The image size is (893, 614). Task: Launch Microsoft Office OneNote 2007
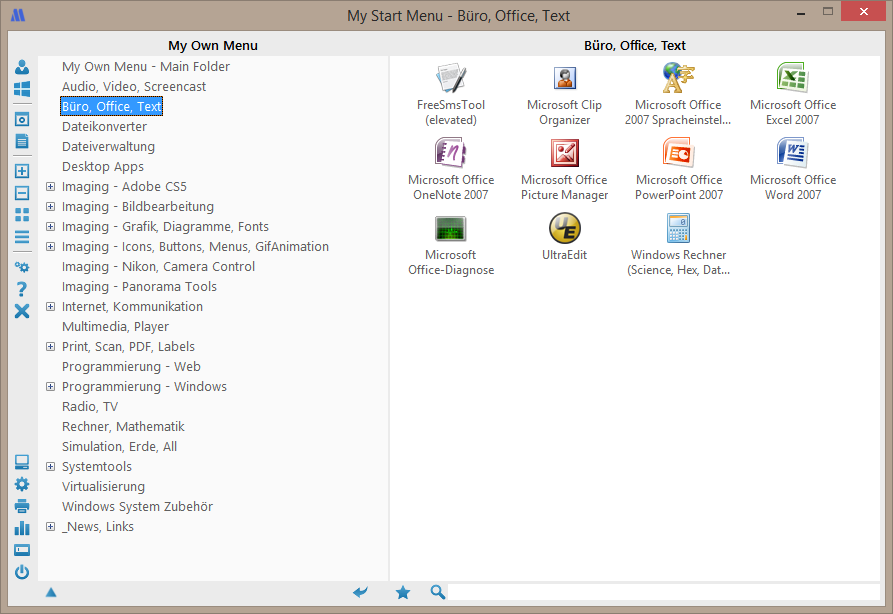[451, 169]
